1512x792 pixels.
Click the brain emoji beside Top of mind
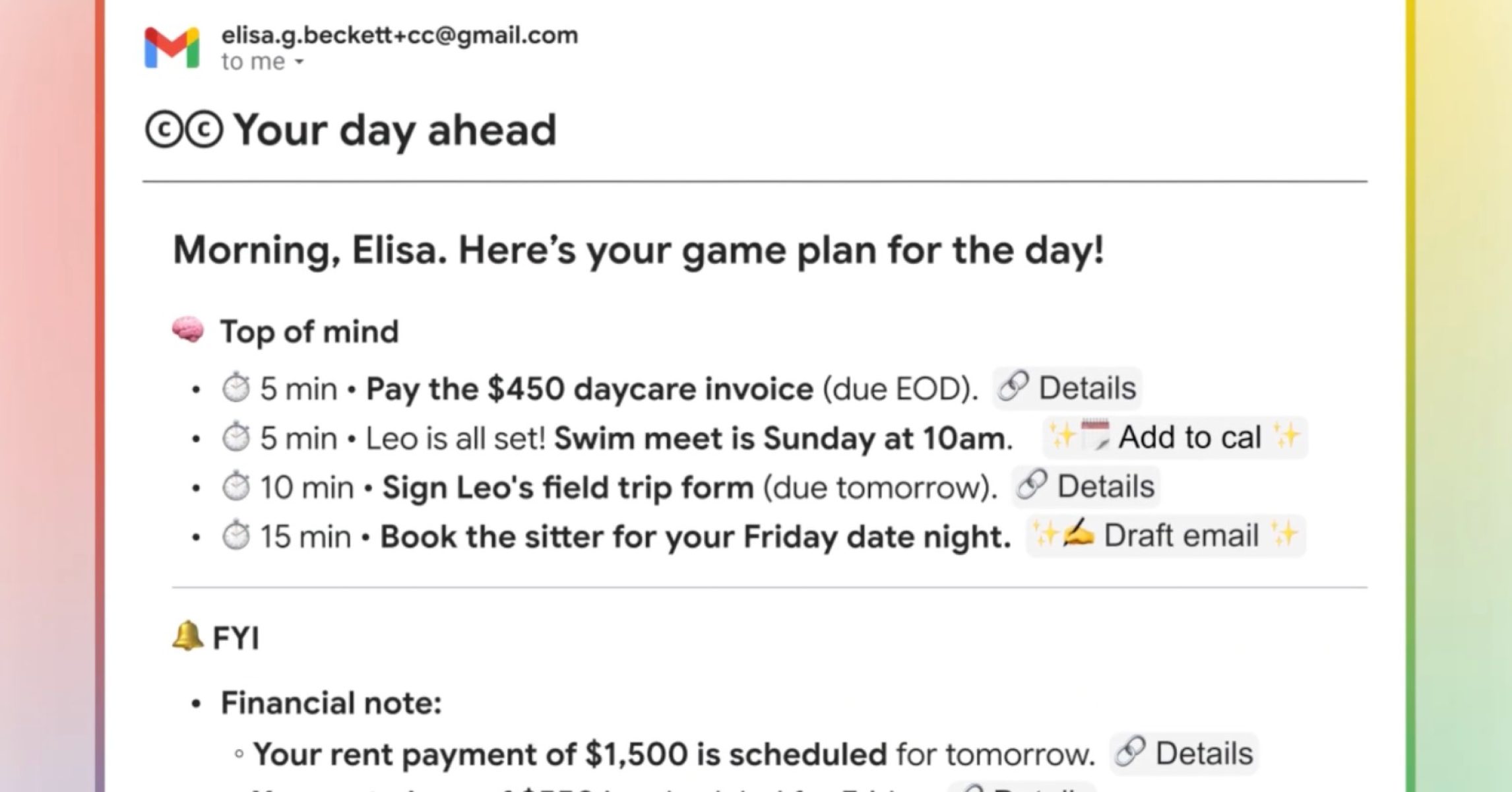click(188, 330)
